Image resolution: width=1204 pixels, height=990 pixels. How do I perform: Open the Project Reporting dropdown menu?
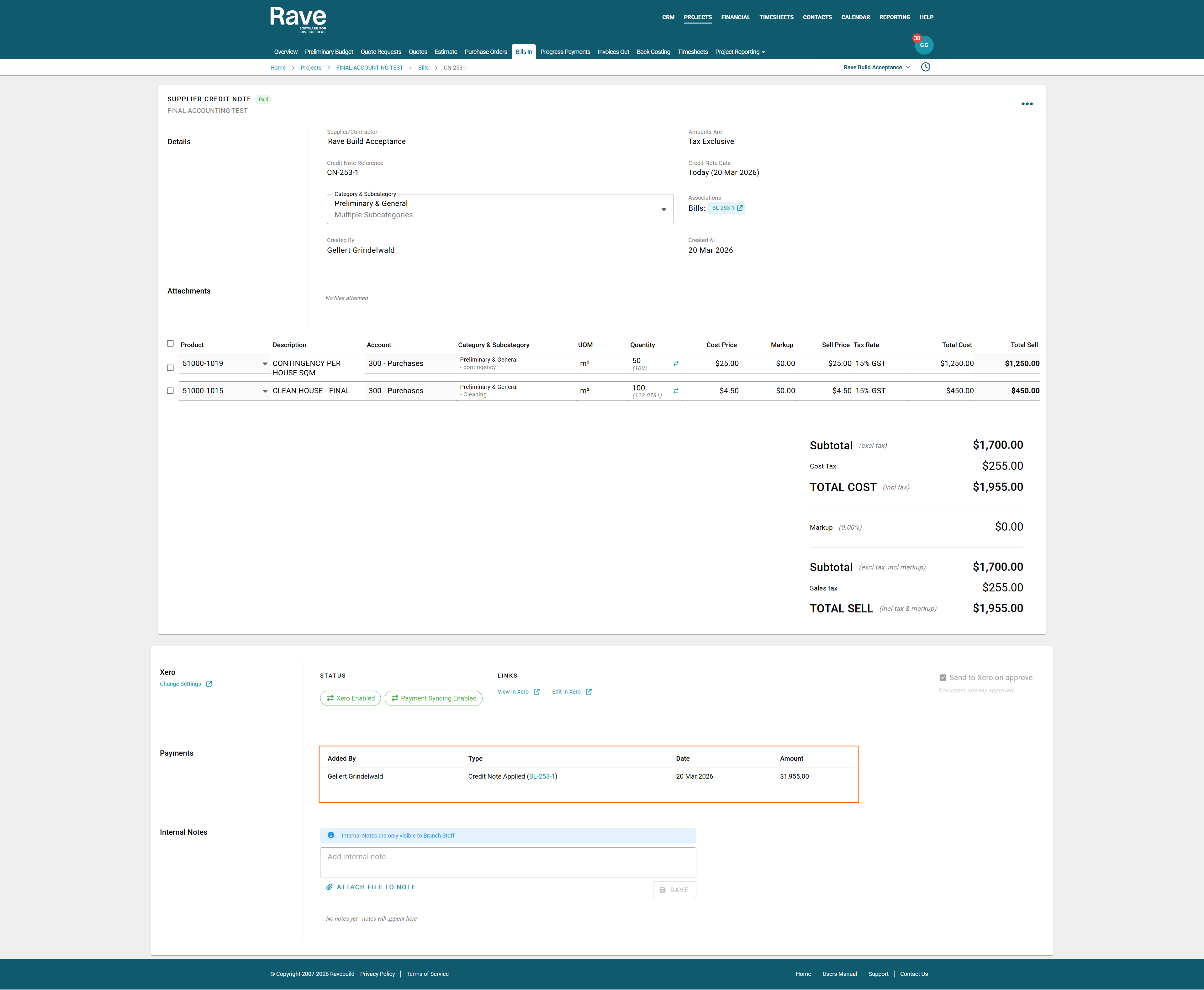click(739, 52)
